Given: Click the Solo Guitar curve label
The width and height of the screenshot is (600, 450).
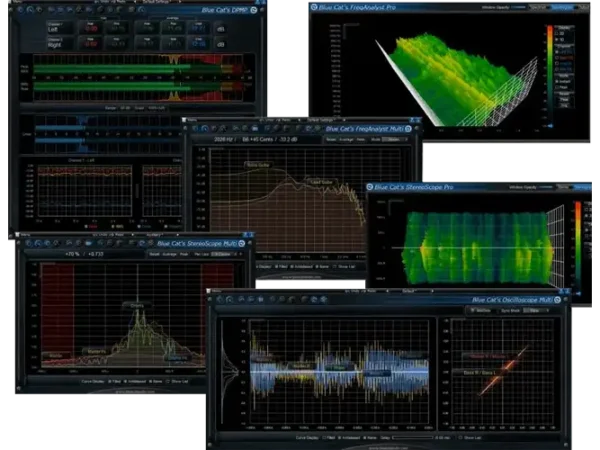Looking at the screenshot, I should (258, 165).
